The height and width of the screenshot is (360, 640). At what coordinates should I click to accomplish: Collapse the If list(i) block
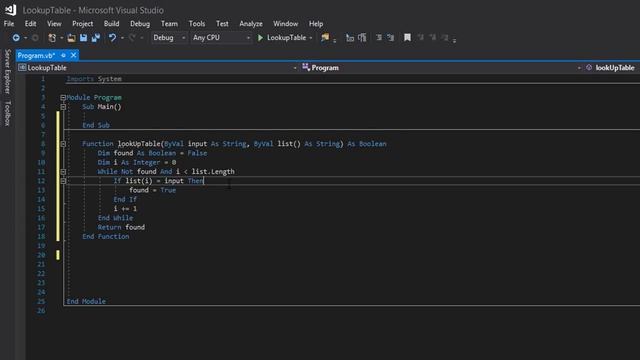pos(63,181)
